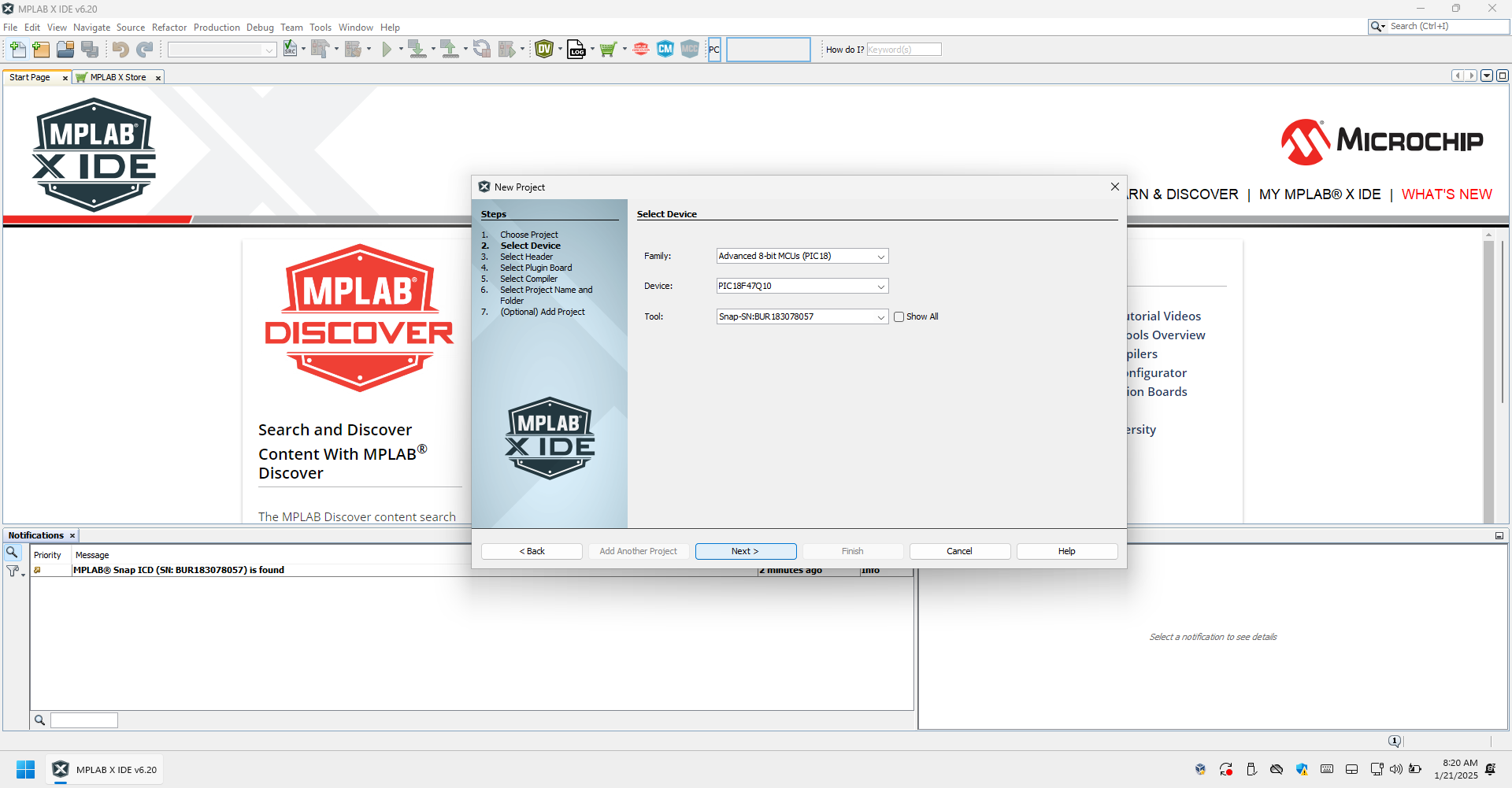Minimize the Notifications panel
This screenshot has width=1512, height=788.
pyautogui.click(x=1499, y=535)
